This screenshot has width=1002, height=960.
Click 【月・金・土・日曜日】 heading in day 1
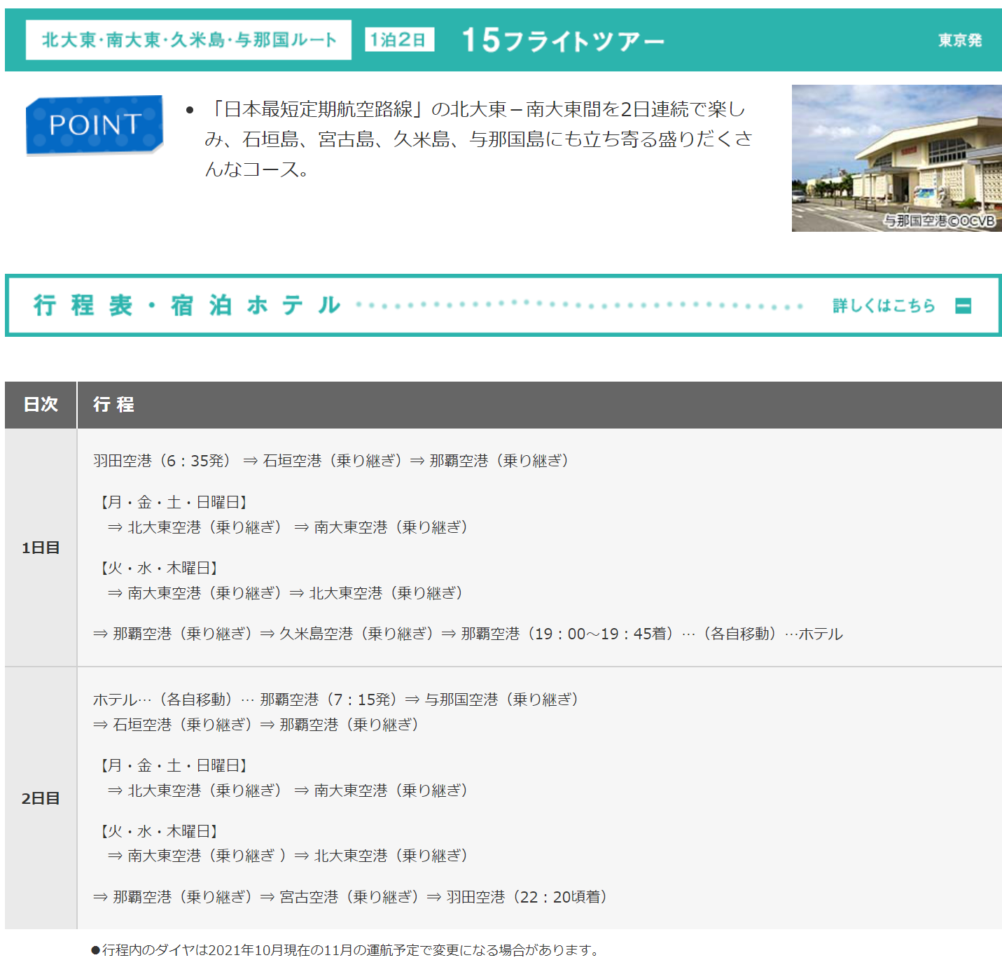[x=173, y=502]
